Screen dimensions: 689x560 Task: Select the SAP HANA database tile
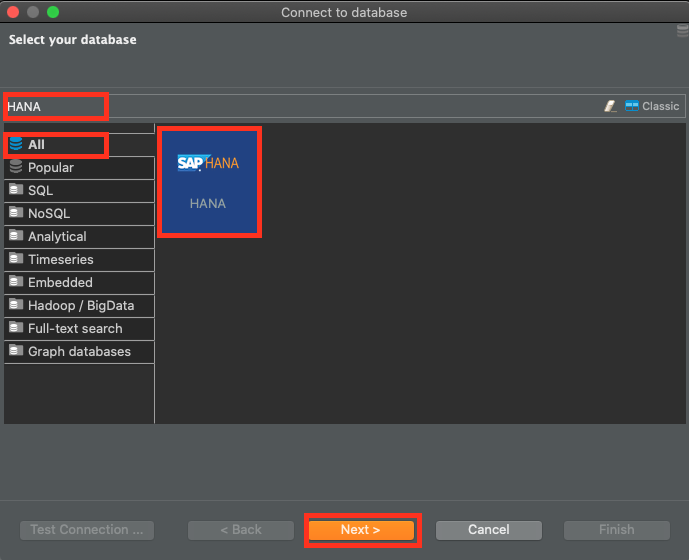[x=209, y=182]
